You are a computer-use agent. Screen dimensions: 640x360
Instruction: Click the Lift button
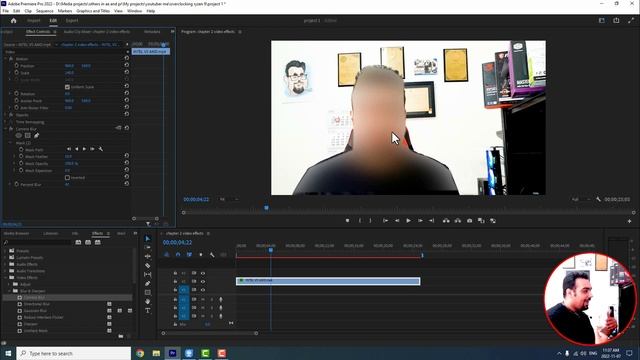(446, 220)
